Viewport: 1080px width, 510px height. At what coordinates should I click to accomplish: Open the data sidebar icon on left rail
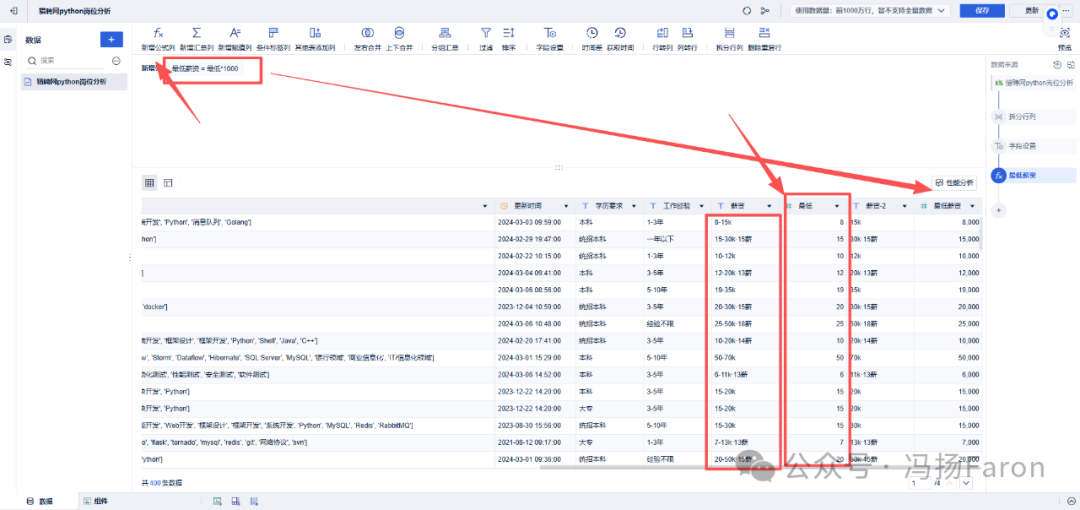[x=8, y=40]
